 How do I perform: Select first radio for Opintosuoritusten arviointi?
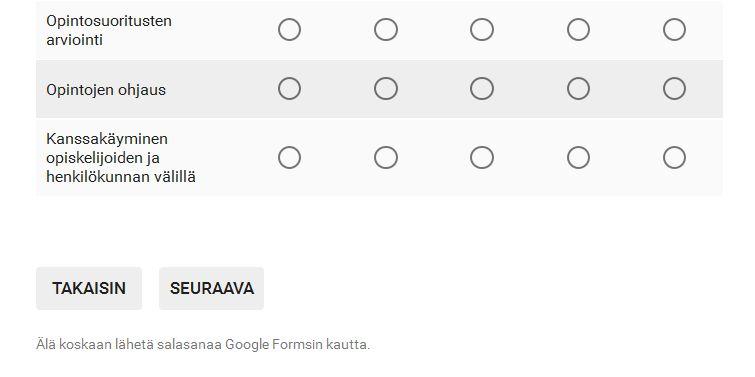point(289,30)
